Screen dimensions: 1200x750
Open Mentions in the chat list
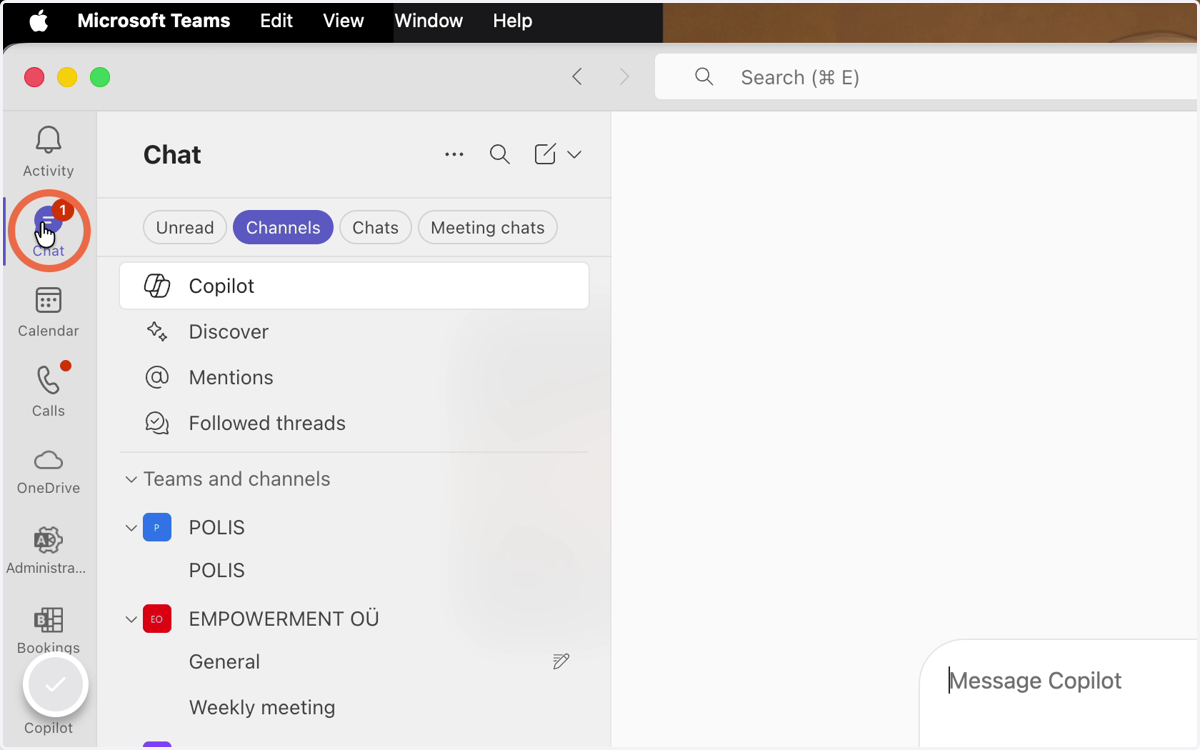pos(354,378)
